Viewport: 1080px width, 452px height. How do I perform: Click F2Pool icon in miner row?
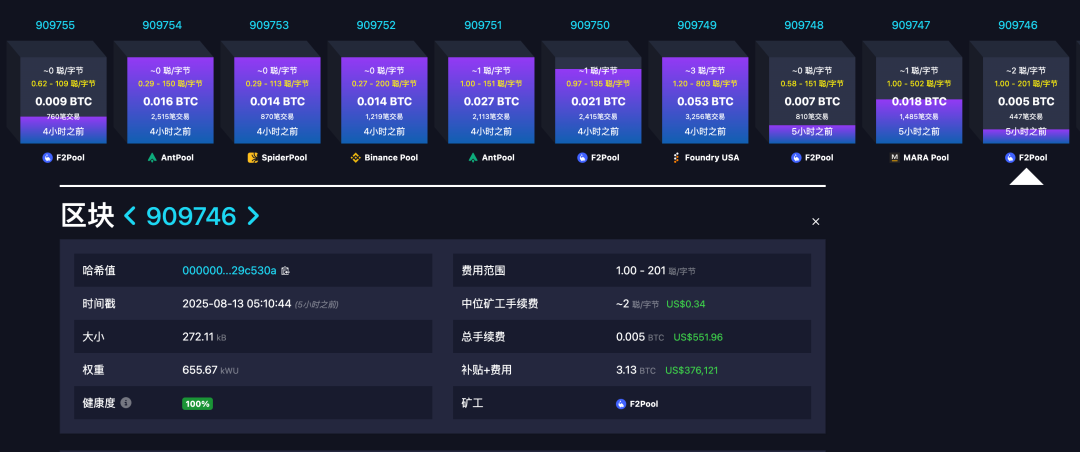[x=621, y=404]
